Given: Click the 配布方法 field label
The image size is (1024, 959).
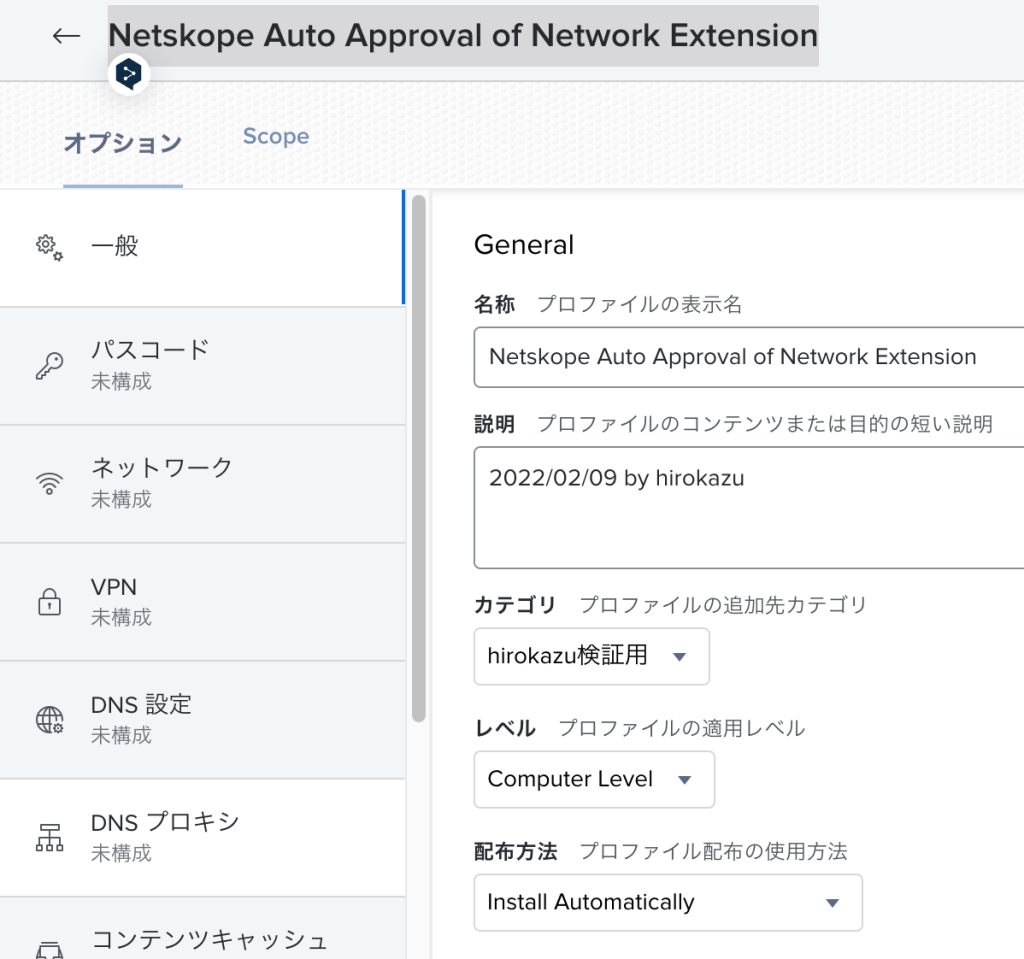Looking at the screenshot, I should (515, 851).
